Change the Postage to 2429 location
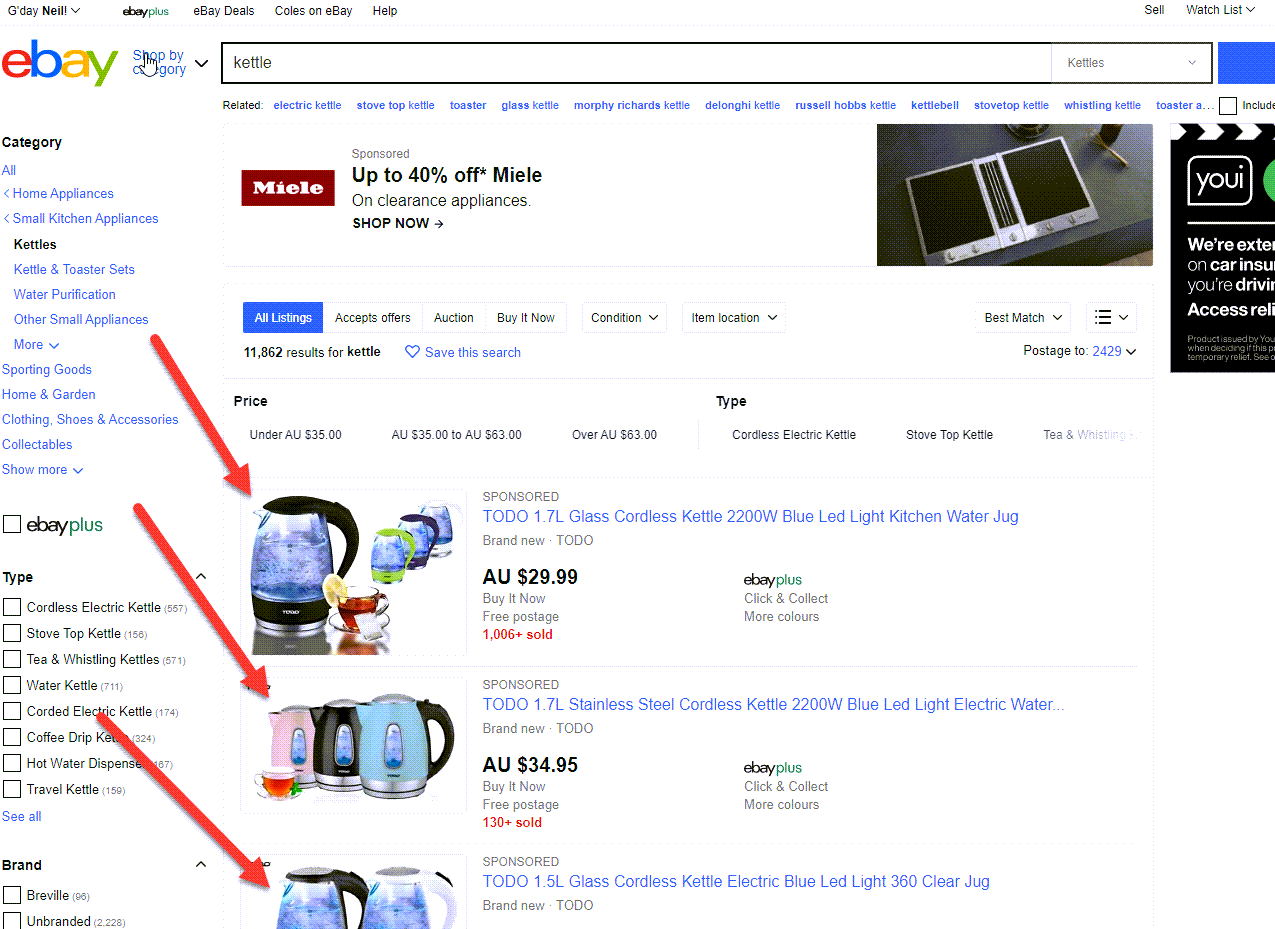Viewport: 1275px width, 929px height. click(x=1113, y=351)
